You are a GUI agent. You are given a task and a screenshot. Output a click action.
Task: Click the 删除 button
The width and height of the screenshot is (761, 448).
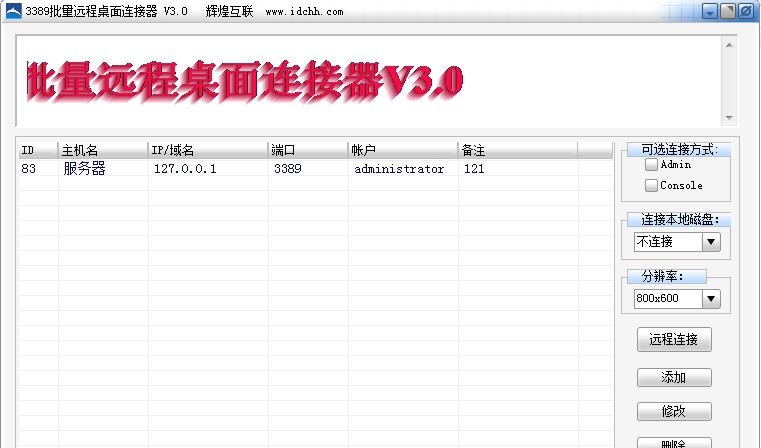674,443
